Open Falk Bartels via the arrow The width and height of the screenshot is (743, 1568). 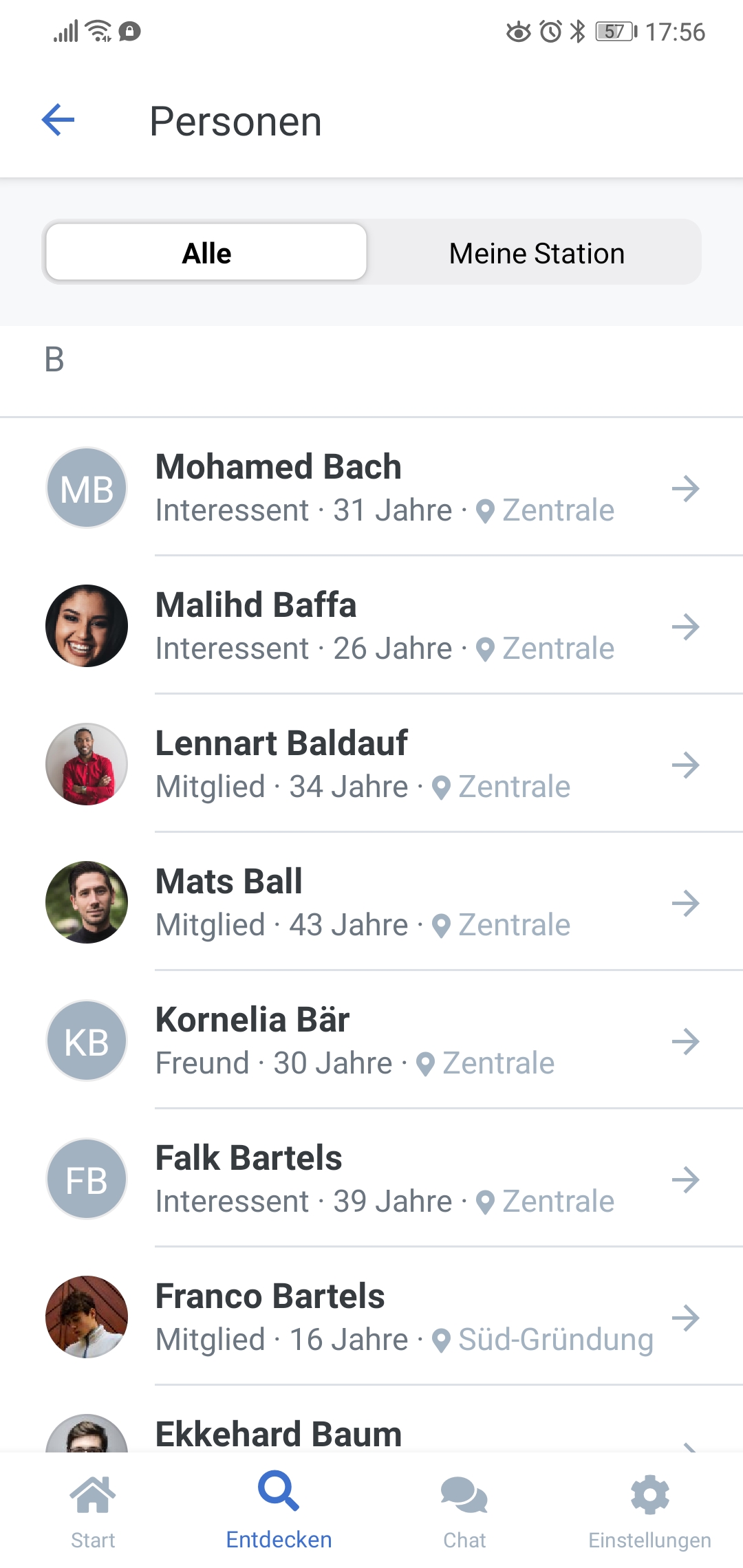[x=685, y=1180]
